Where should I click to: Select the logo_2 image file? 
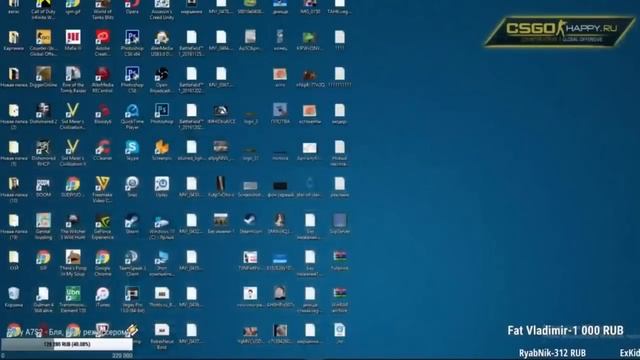(x=250, y=116)
